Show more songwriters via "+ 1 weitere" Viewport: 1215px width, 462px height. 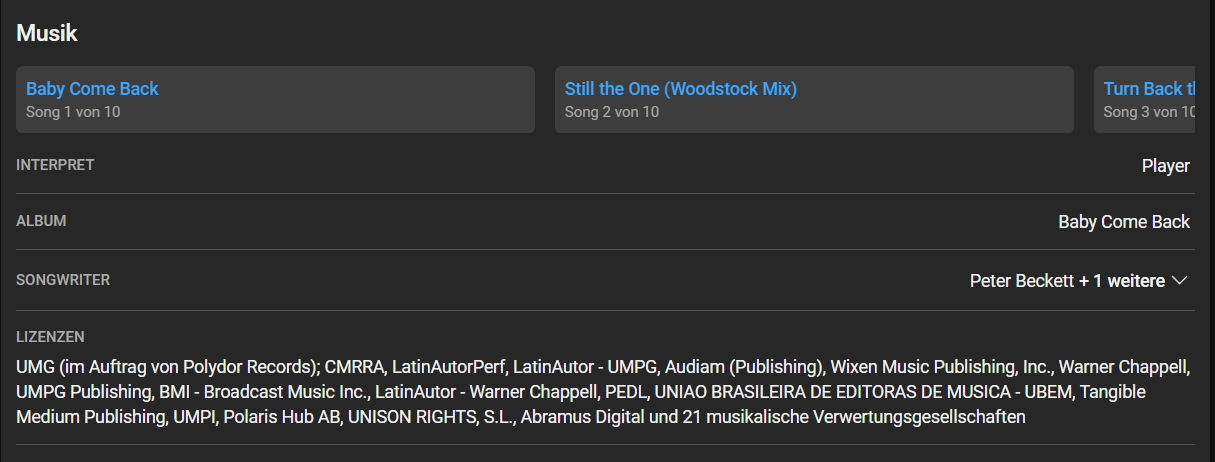pyautogui.click(x=1121, y=281)
